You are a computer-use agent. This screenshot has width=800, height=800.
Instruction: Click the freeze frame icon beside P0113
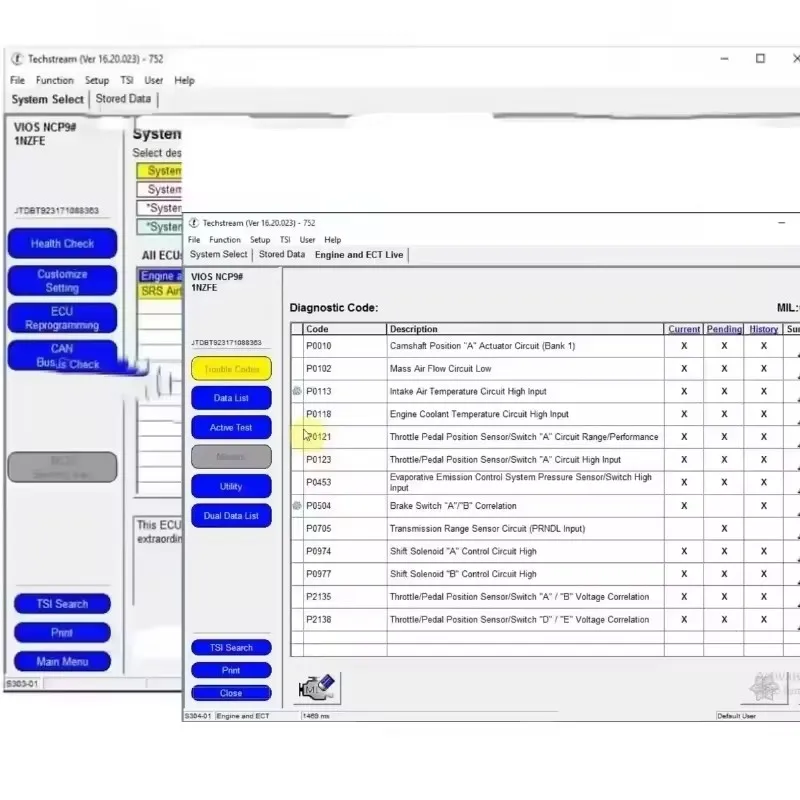pos(297,391)
